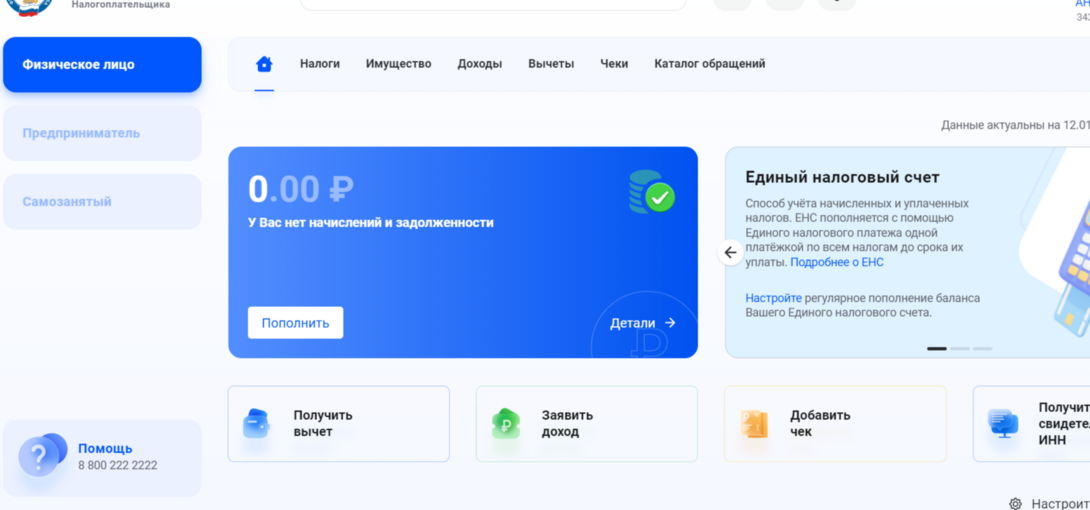
Task: Click the orange Добавить чек icon
Action: pos(754,424)
